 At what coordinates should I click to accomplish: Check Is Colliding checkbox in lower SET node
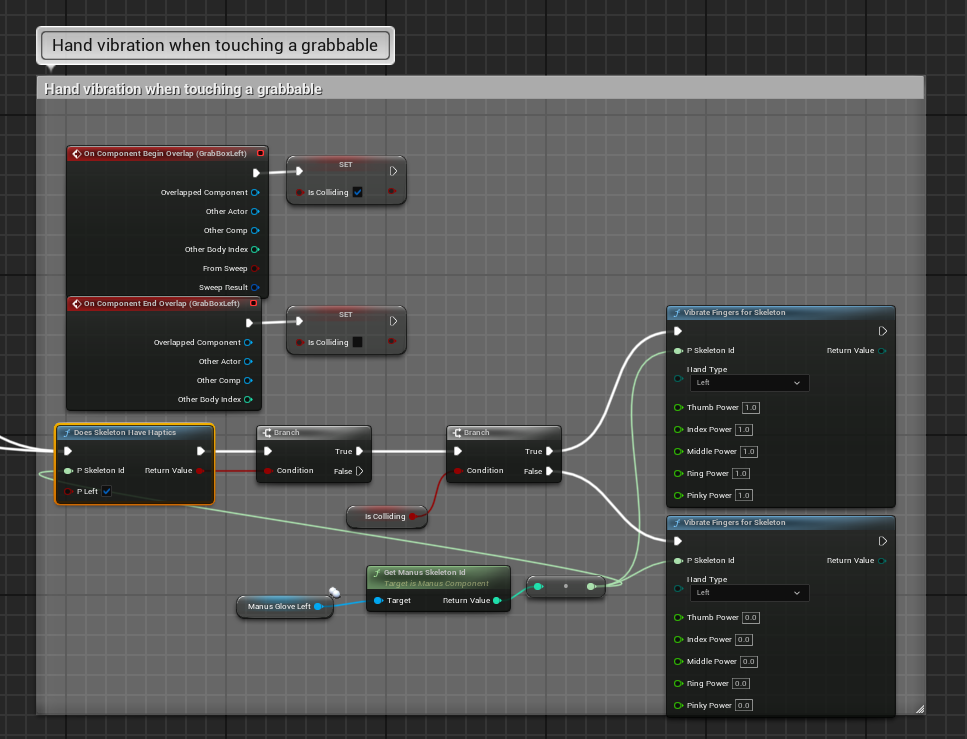pyautogui.click(x=358, y=342)
